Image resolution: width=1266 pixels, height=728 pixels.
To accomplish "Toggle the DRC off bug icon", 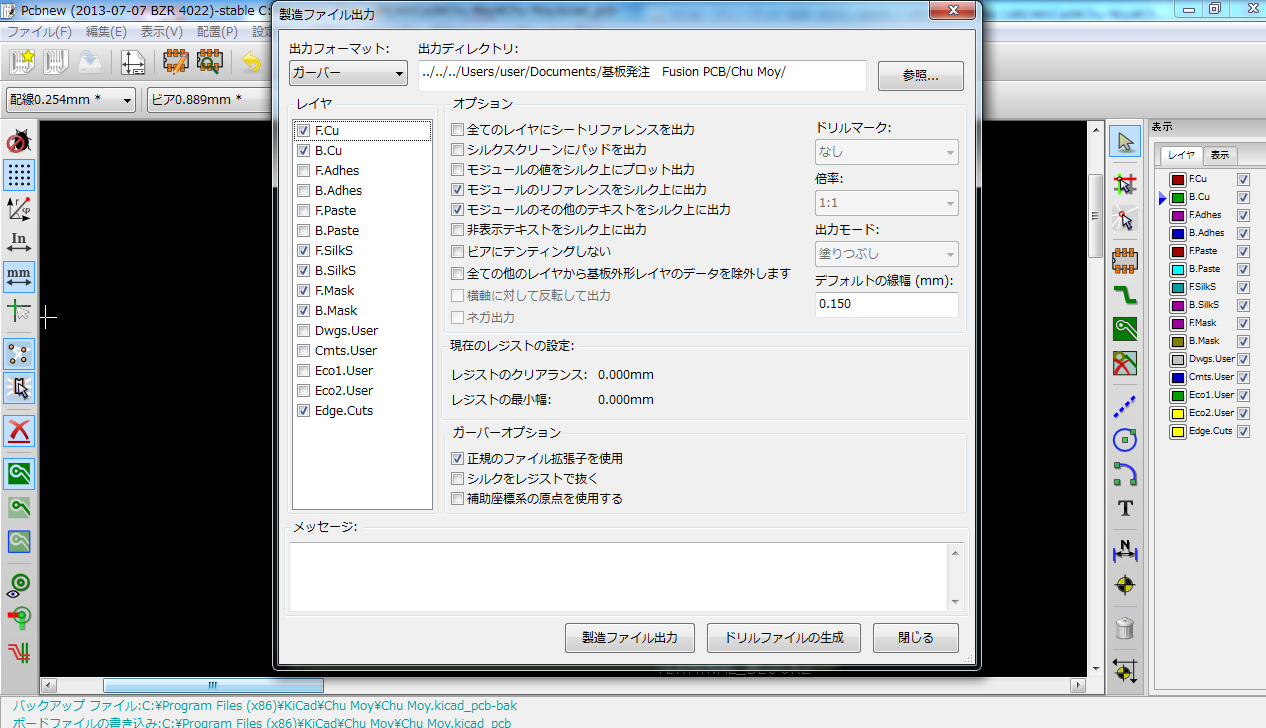I will pyautogui.click(x=19, y=141).
